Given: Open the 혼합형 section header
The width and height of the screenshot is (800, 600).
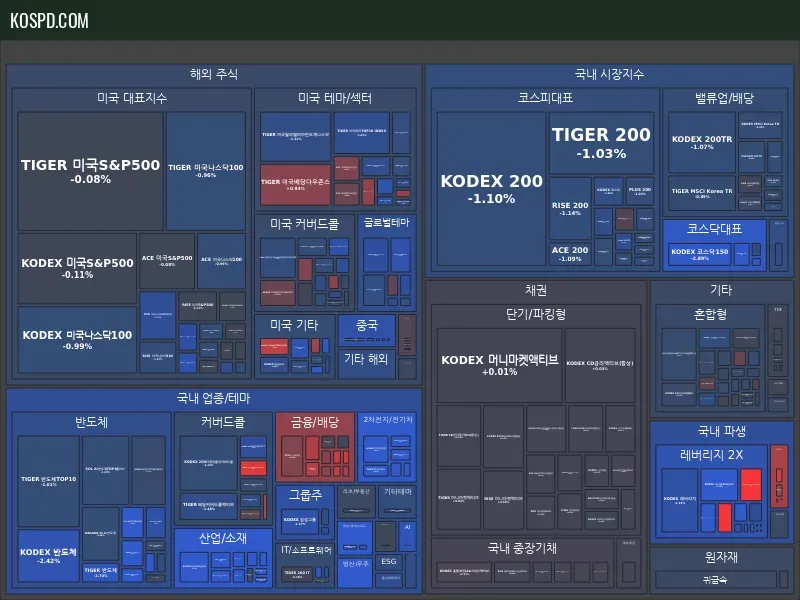Looking at the screenshot, I should click(710, 314).
